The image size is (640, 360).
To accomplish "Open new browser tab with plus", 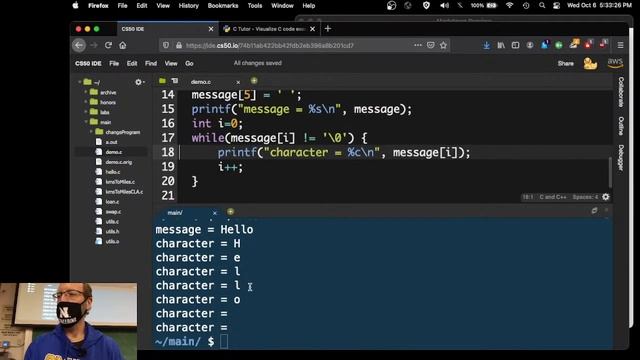I will pos(328,29).
